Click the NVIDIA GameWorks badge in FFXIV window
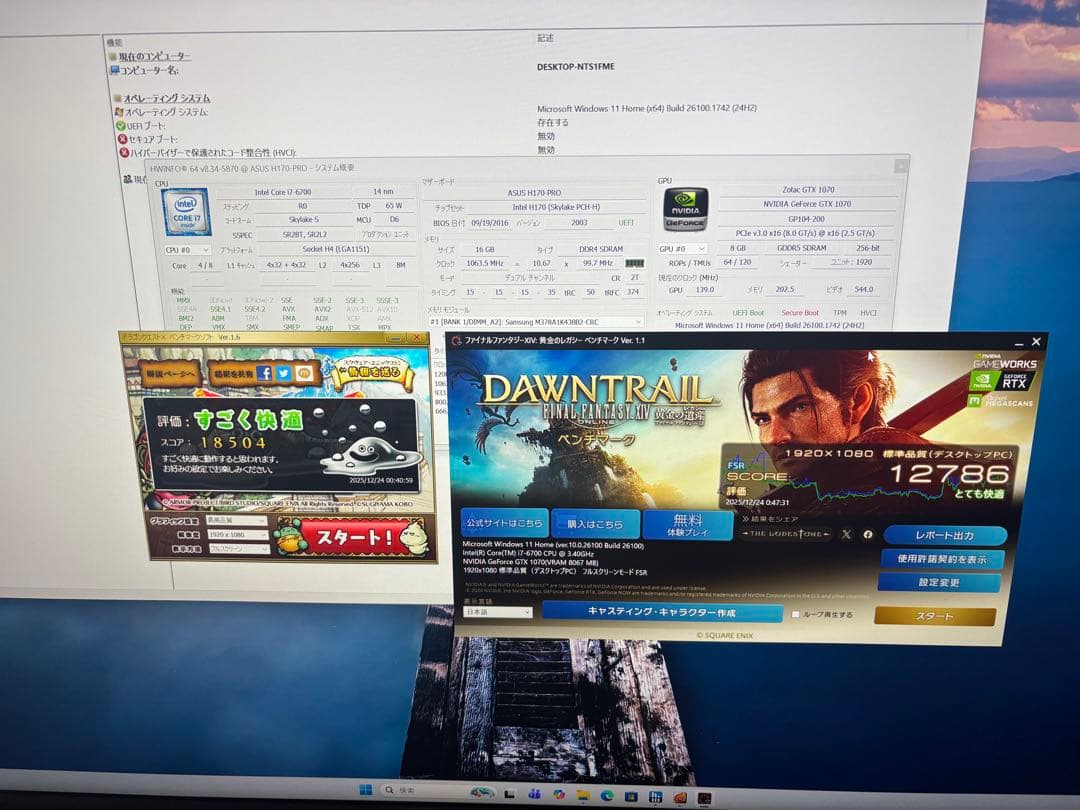 click(x=1005, y=361)
